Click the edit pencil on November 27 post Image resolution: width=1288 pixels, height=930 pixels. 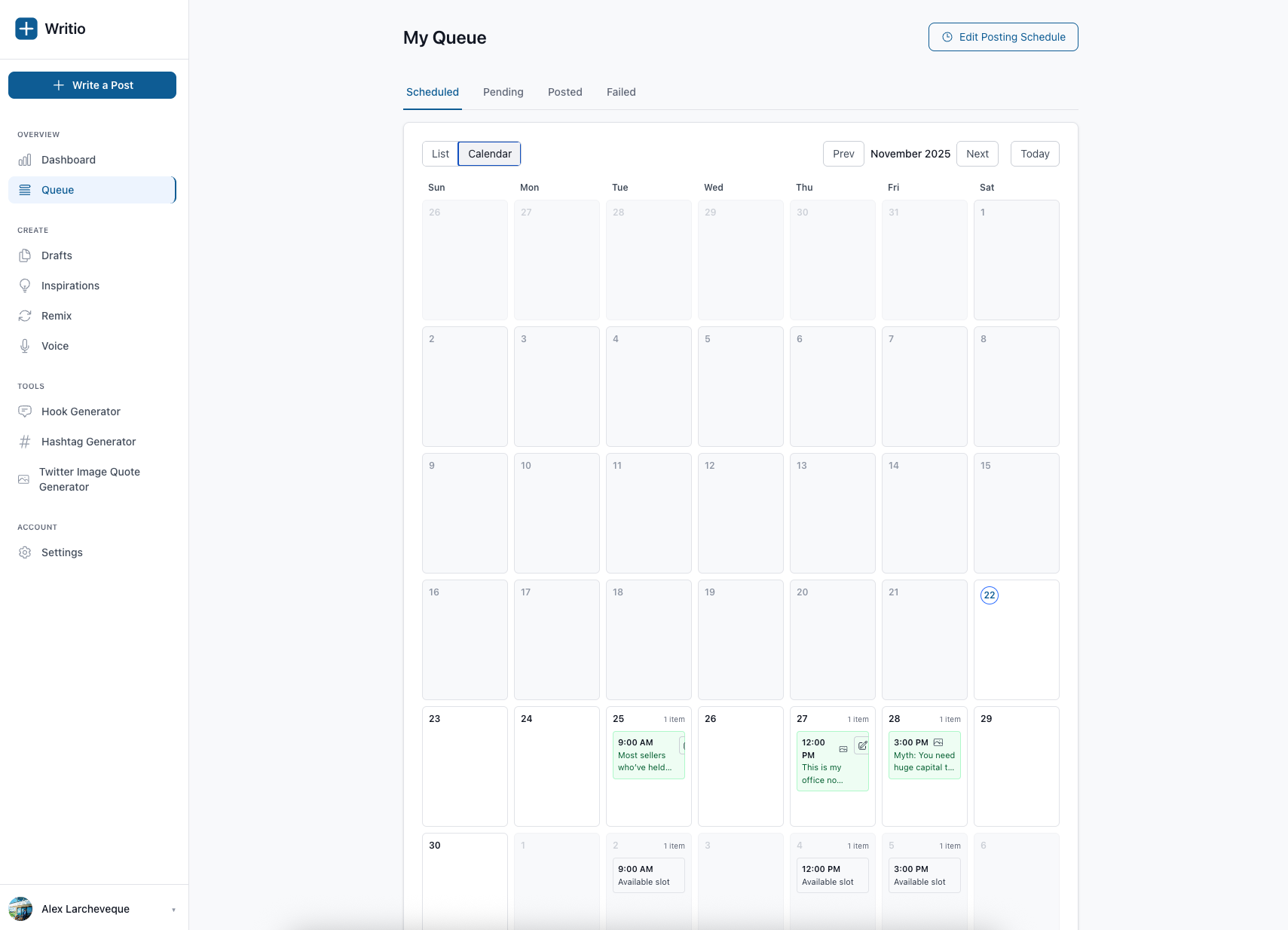pyautogui.click(x=862, y=745)
